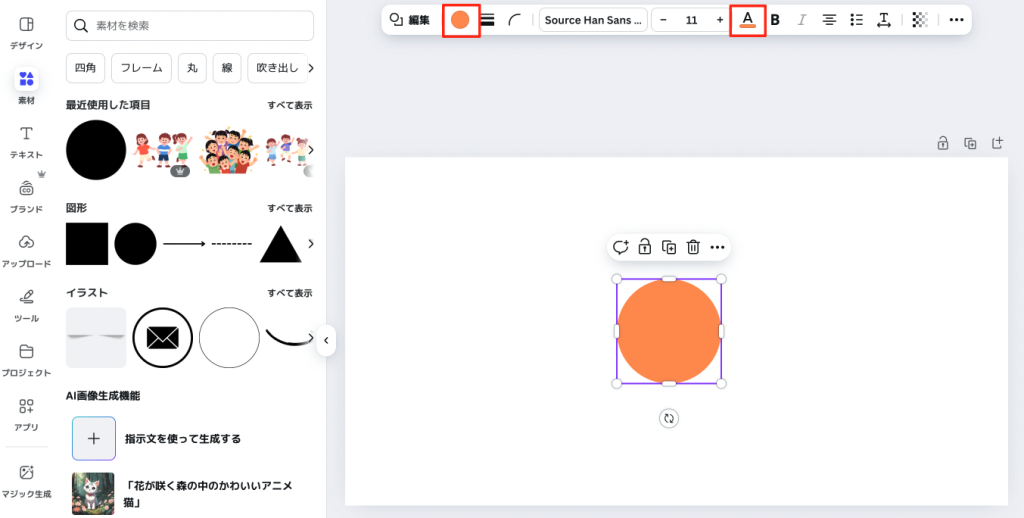Click the 素材を検索 search field
The image size is (1024, 518).
click(190, 26)
